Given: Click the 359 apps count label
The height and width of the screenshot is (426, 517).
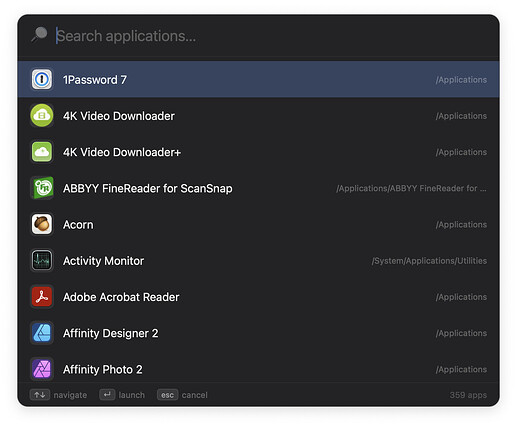Looking at the screenshot, I should pyautogui.click(x=468, y=395).
